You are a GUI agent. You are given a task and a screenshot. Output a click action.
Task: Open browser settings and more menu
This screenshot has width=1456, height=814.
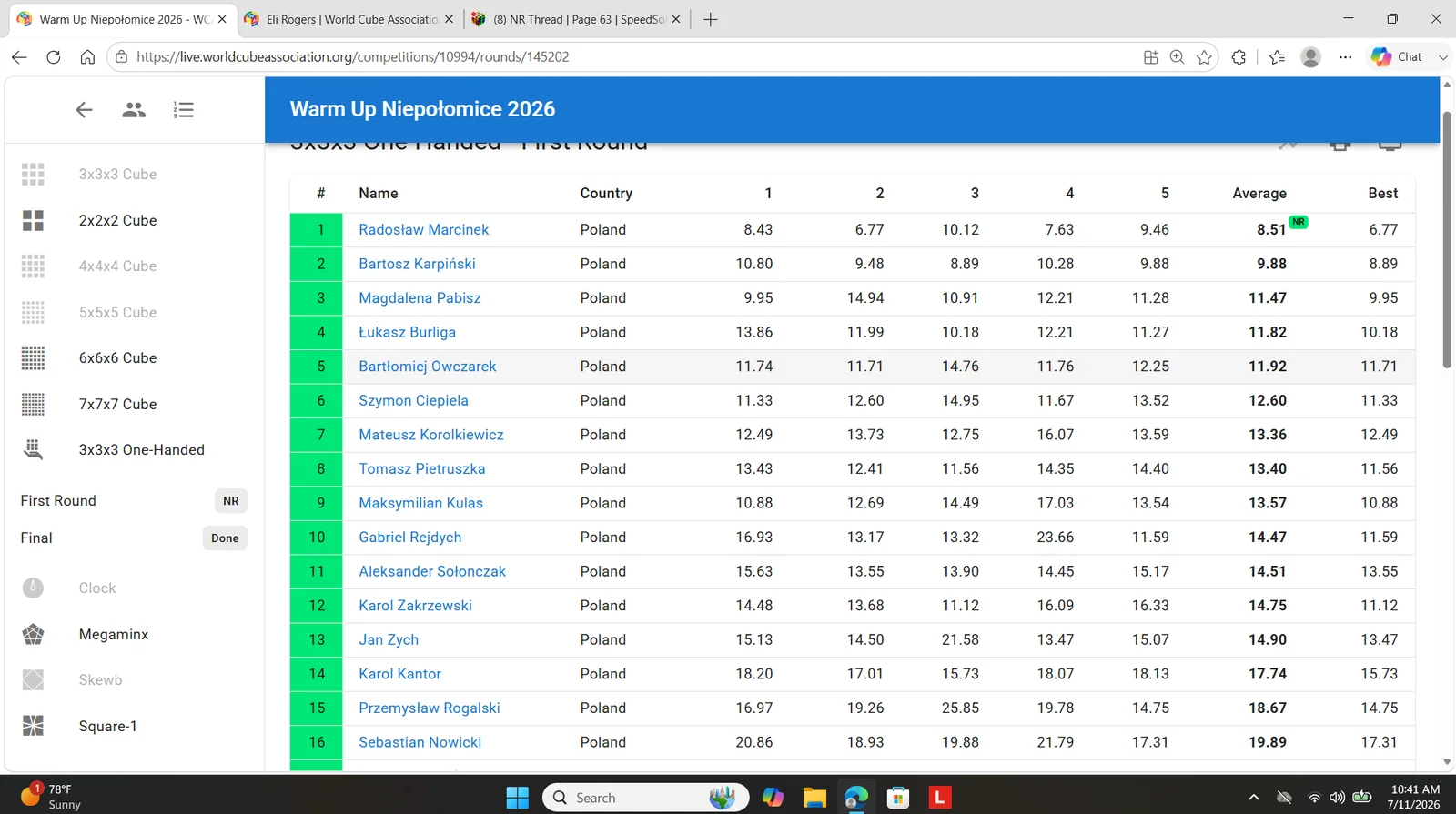click(x=1345, y=56)
